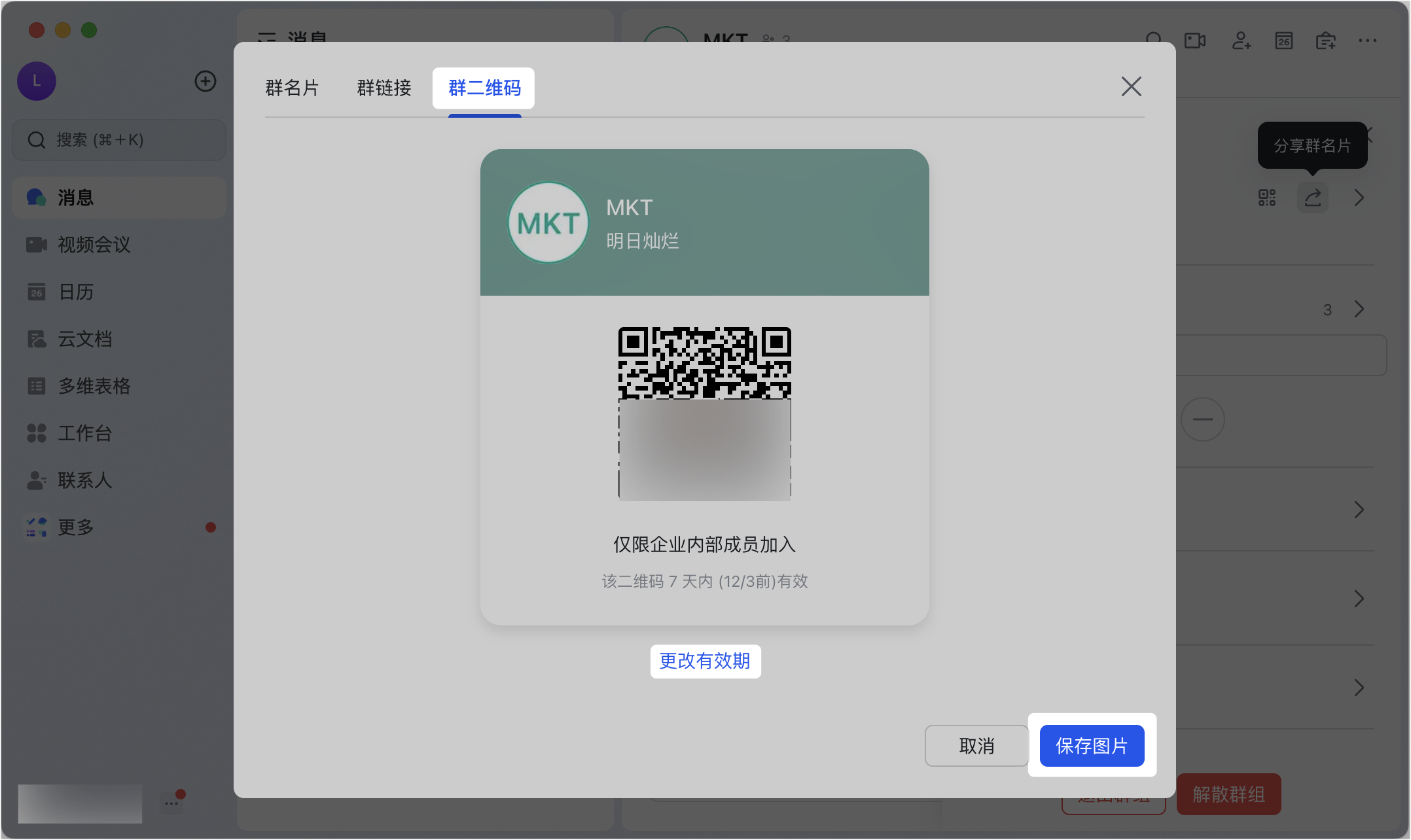Expand the member count 3 chevron
This screenshot has height=840, width=1411.
click(1359, 309)
